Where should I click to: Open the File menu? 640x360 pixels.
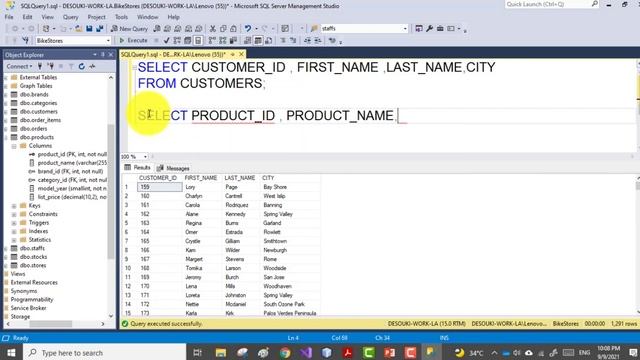pyautogui.click(x=9, y=17)
